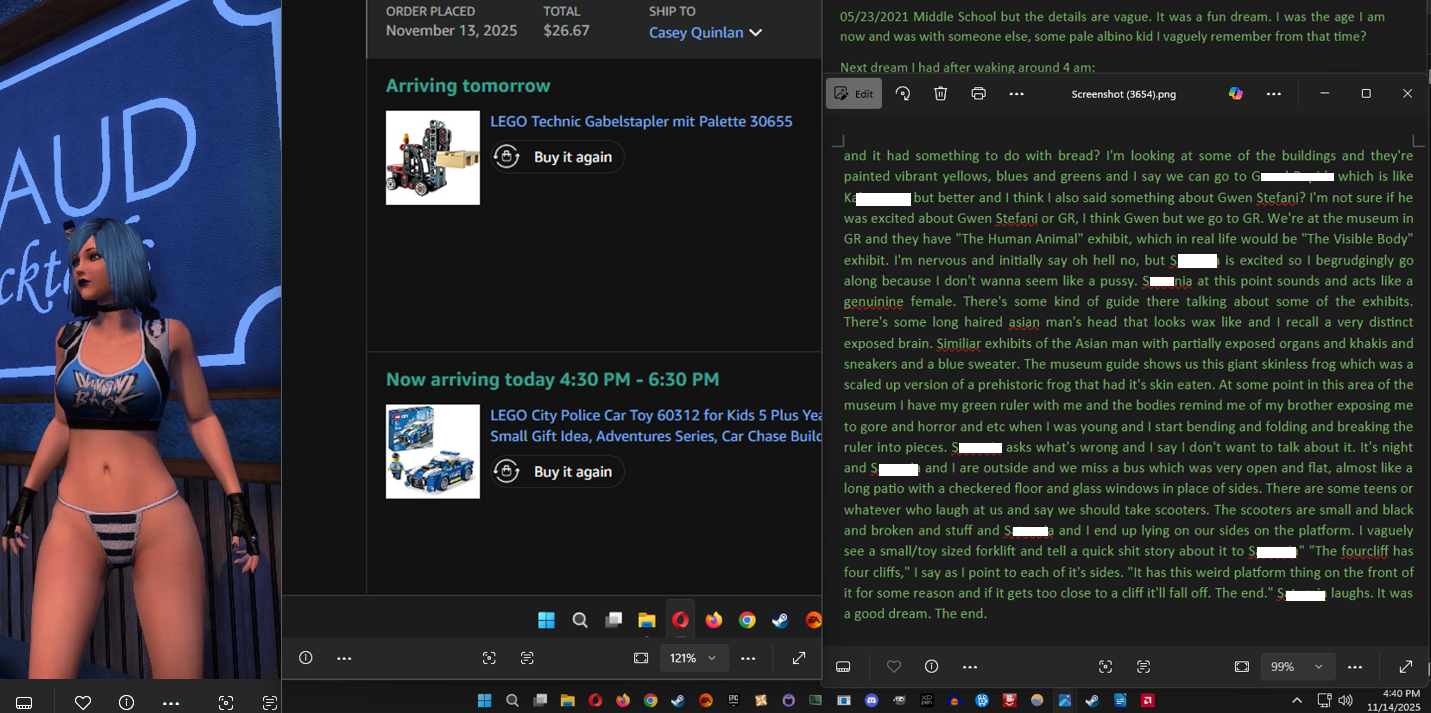Favorite Screenshot (3654).png with the heart icon
Screen dimensions: 1431x713
(x=894, y=667)
